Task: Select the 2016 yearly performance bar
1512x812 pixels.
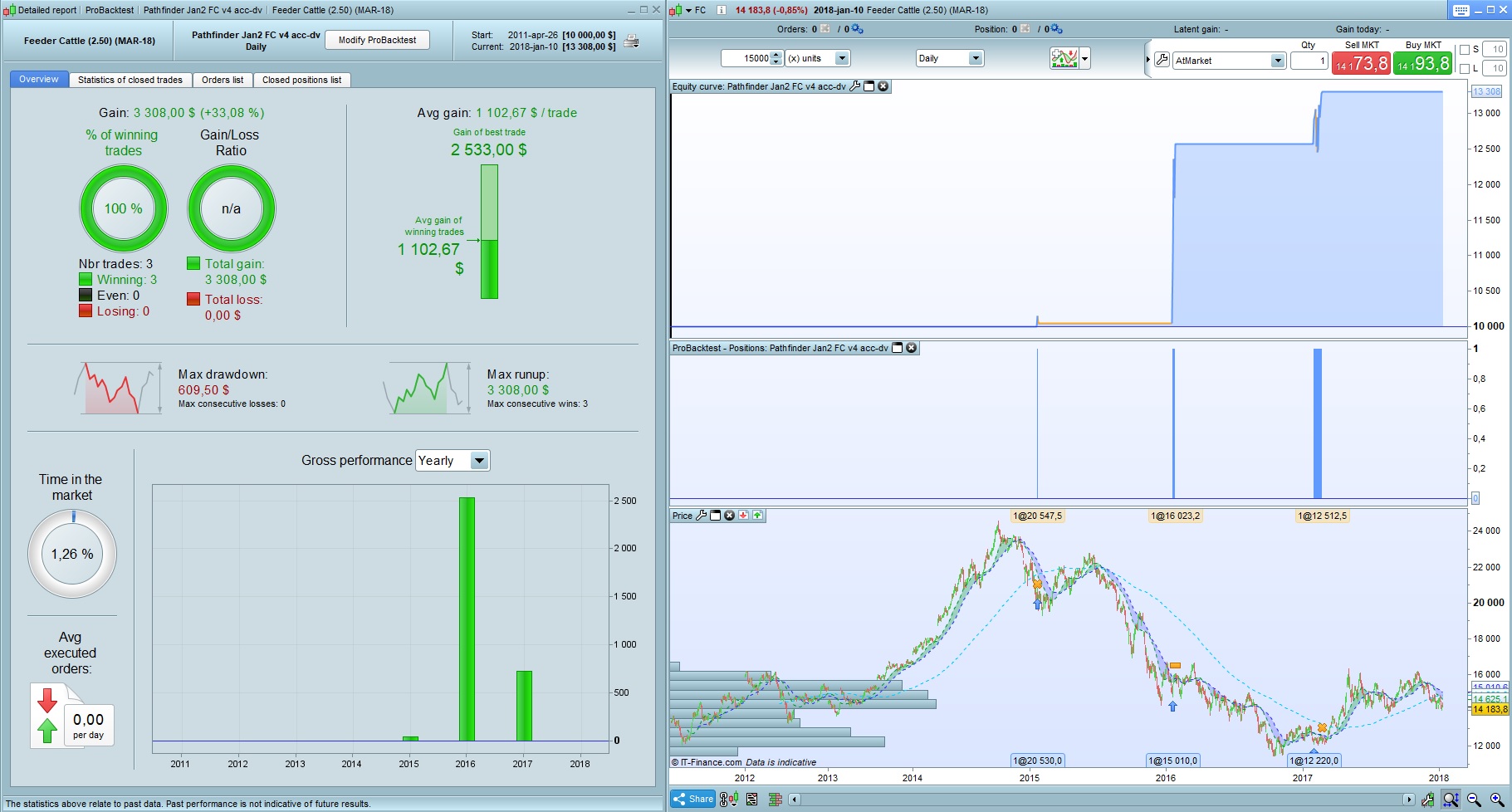Action: click(x=467, y=619)
